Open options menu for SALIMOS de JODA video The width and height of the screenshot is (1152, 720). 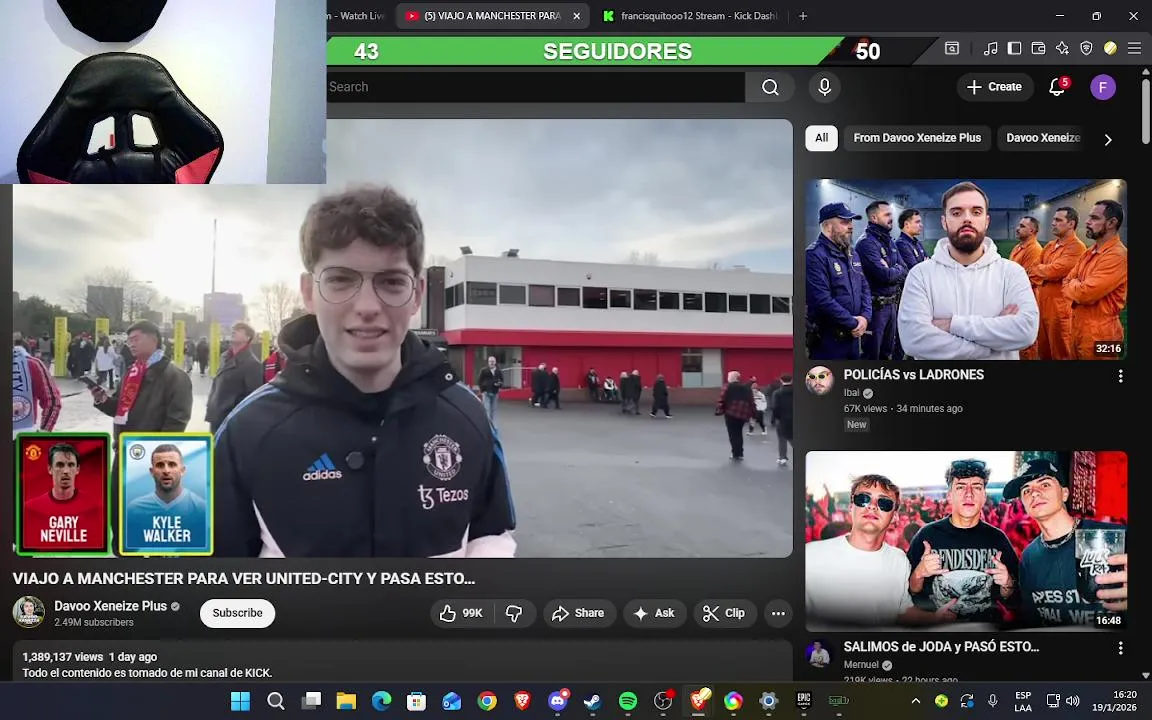pyautogui.click(x=1120, y=648)
